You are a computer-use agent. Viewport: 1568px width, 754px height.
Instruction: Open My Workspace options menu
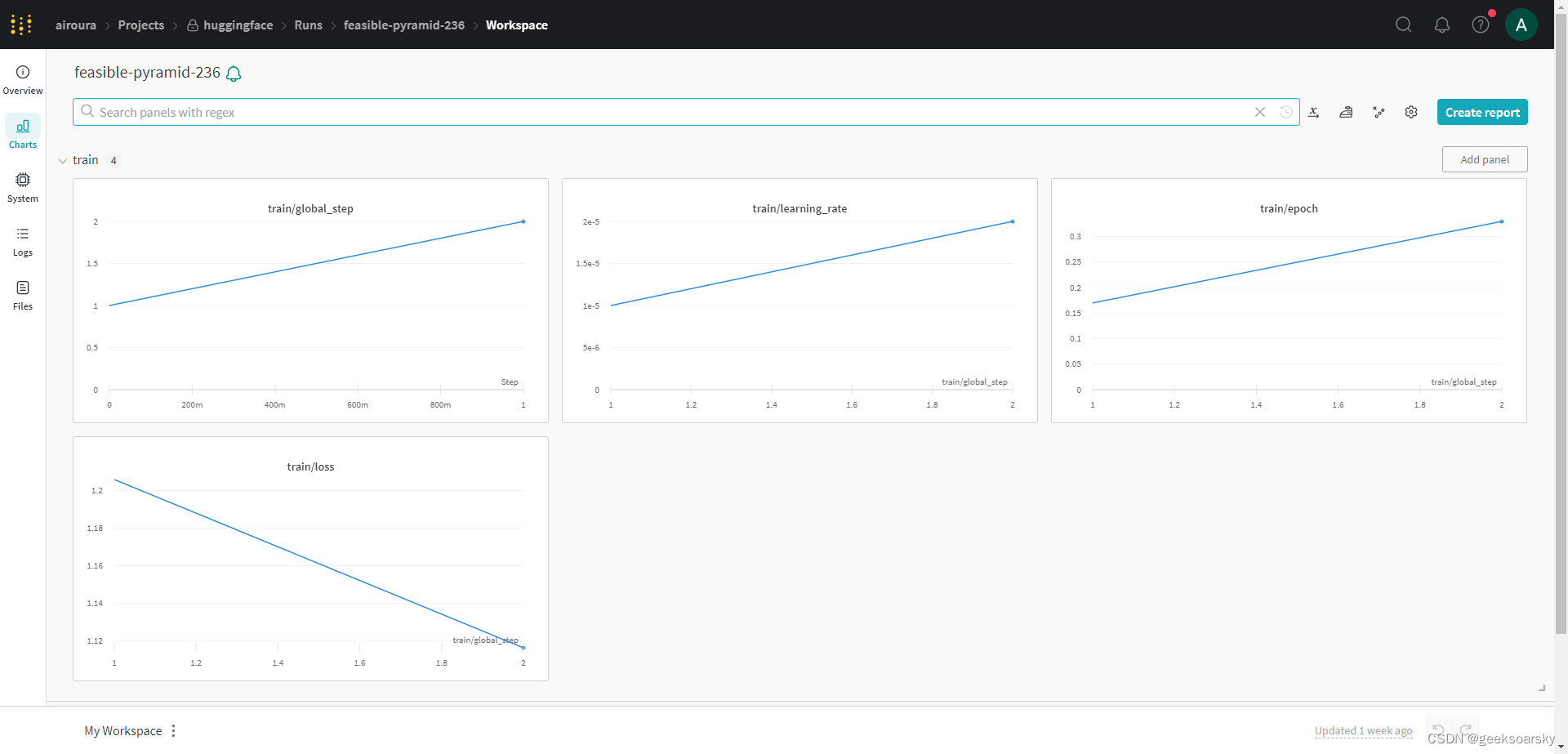pyautogui.click(x=173, y=731)
